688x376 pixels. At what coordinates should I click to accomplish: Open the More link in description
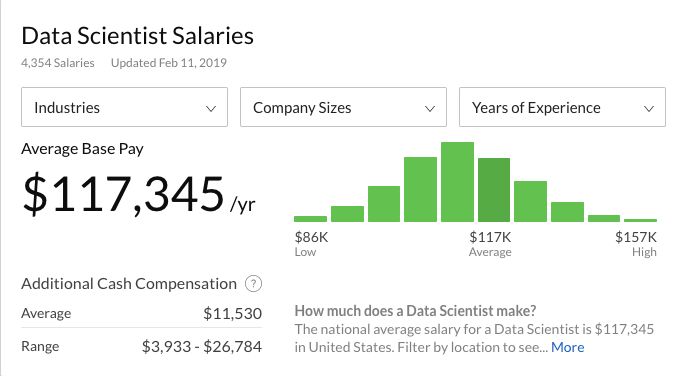567,347
